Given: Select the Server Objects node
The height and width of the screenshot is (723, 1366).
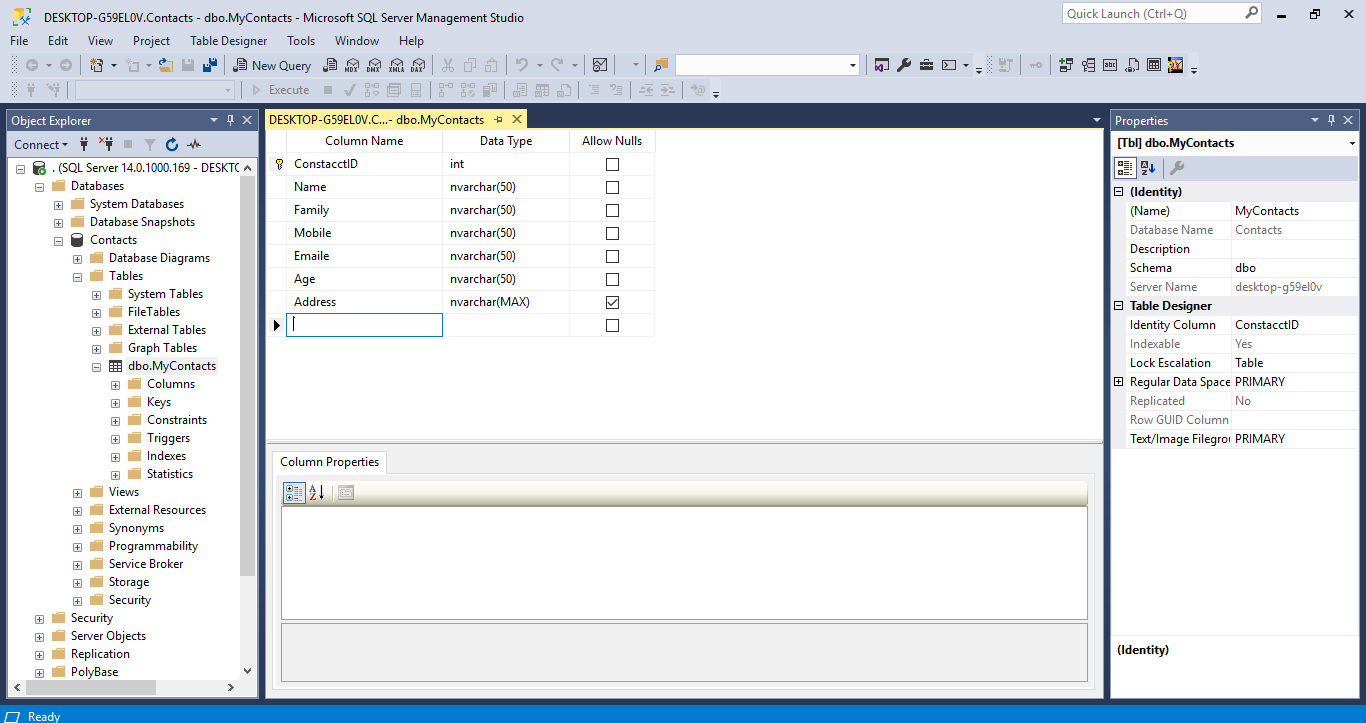Looking at the screenshot, I should coord(108,636).
